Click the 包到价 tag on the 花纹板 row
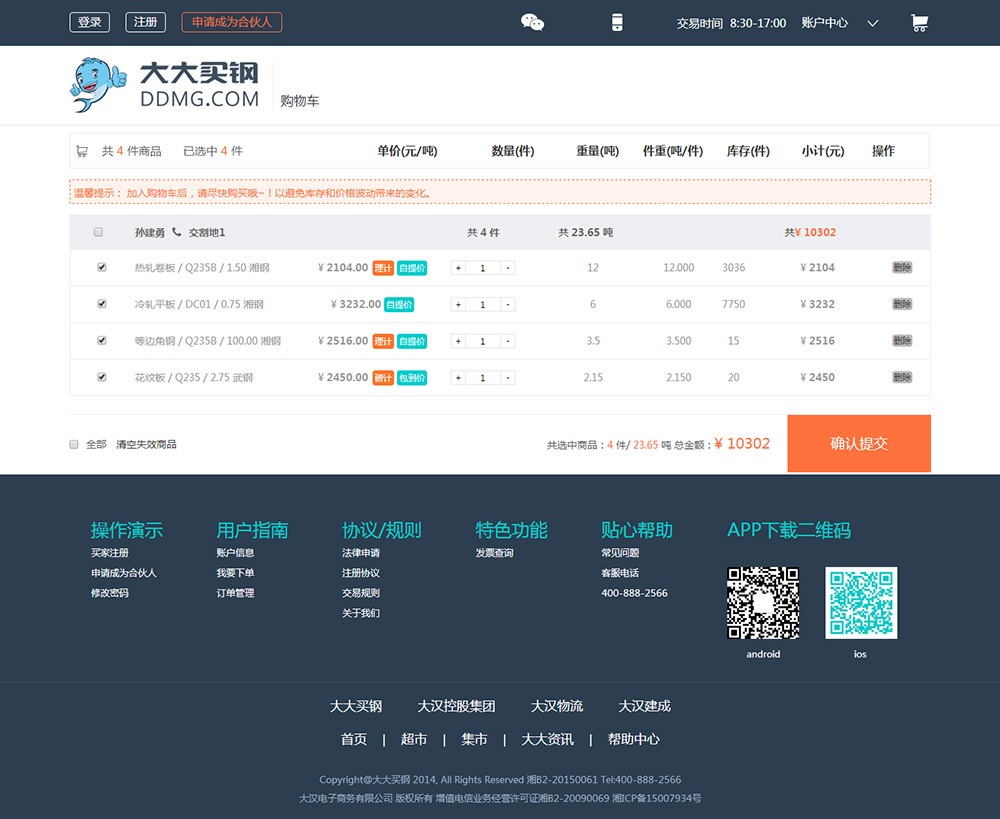Screen dimensions: 1000x819 click(x=414, y=377)
